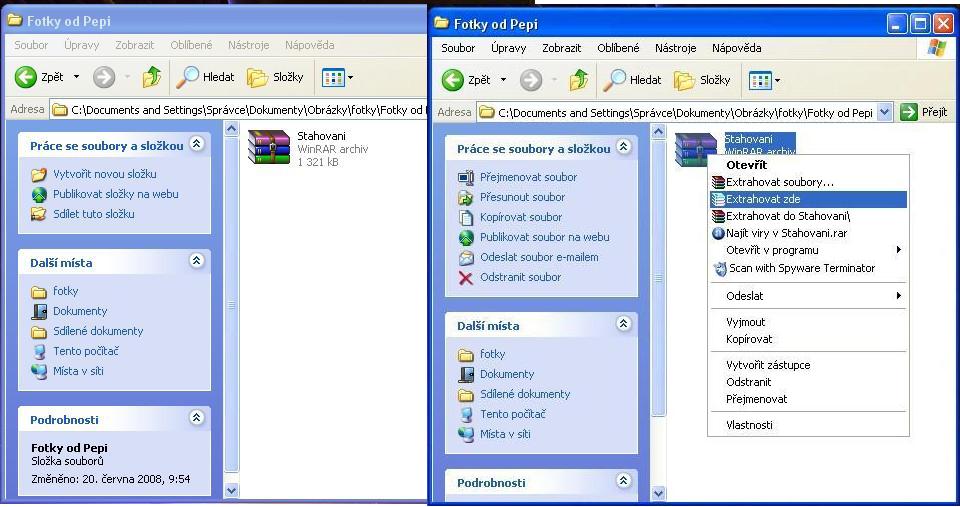Expand the Otevřít v programu submenu
Image resolution: width=960 pixels, height=507 pixels.
point(898,250)
